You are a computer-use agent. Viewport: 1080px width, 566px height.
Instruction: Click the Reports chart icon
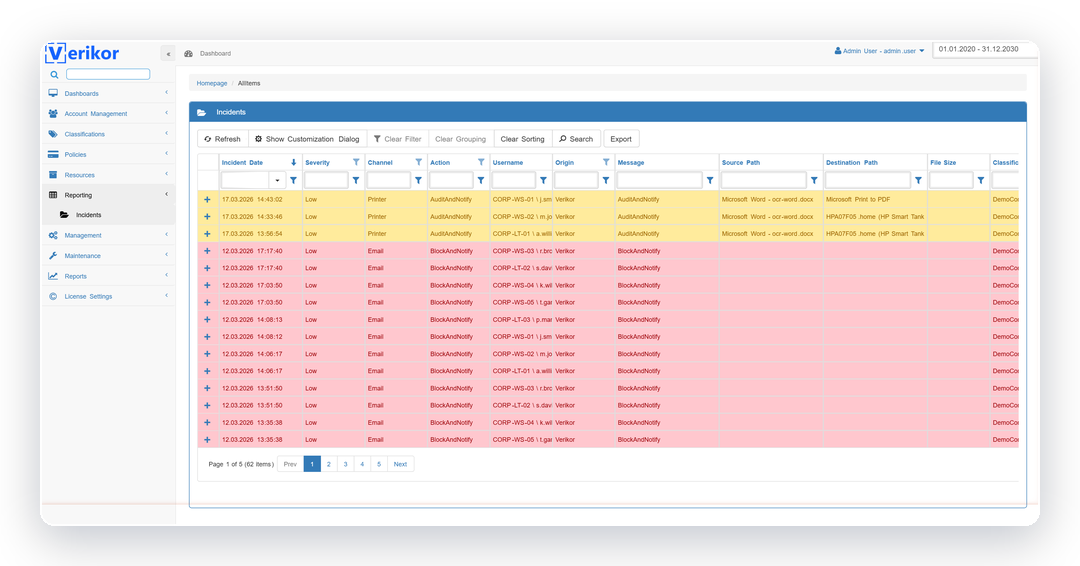pyautogui.click(x=53, y=276)
